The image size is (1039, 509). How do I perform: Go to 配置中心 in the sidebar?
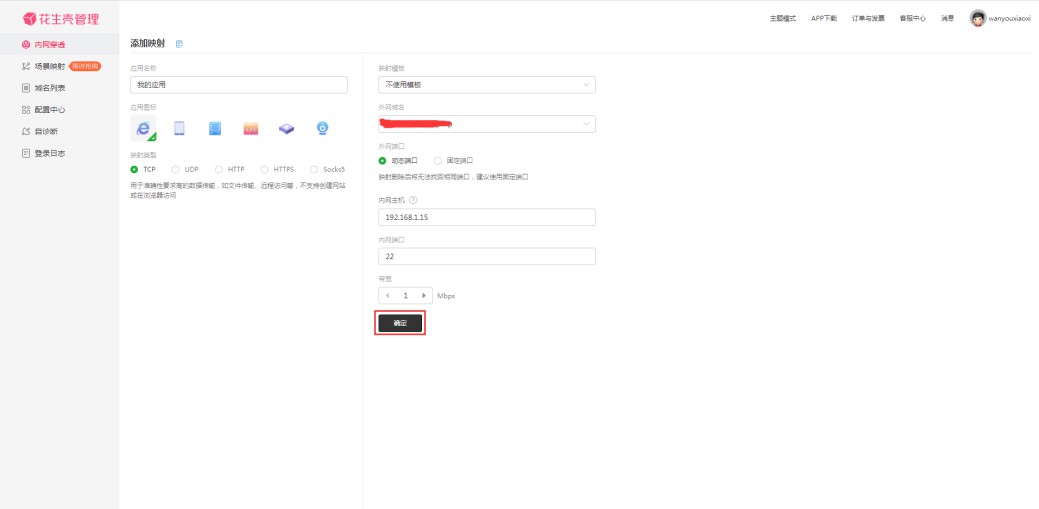pyautogui.click(x=49, y=110)
